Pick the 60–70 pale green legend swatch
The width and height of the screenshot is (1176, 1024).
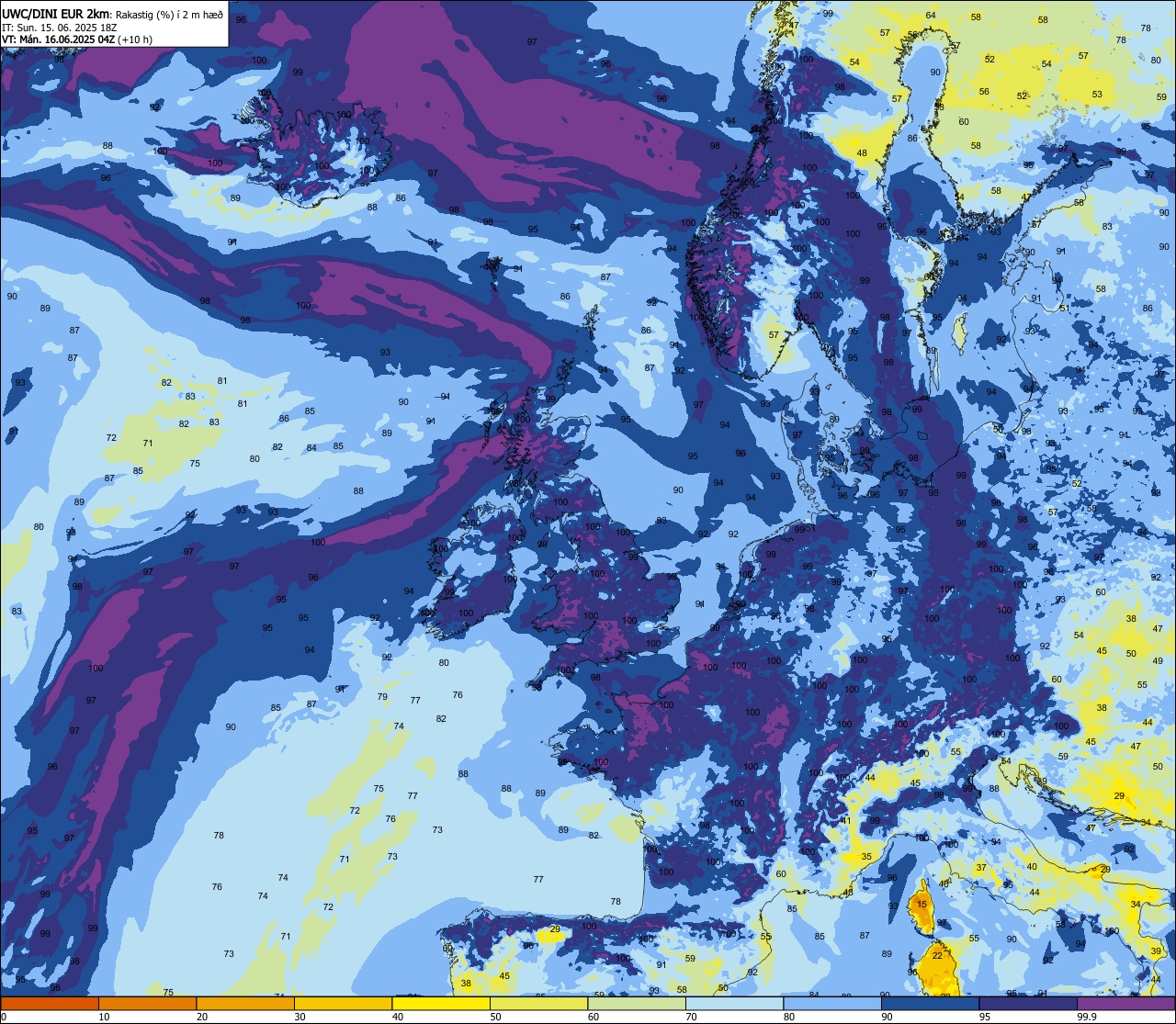[637, 1003]
